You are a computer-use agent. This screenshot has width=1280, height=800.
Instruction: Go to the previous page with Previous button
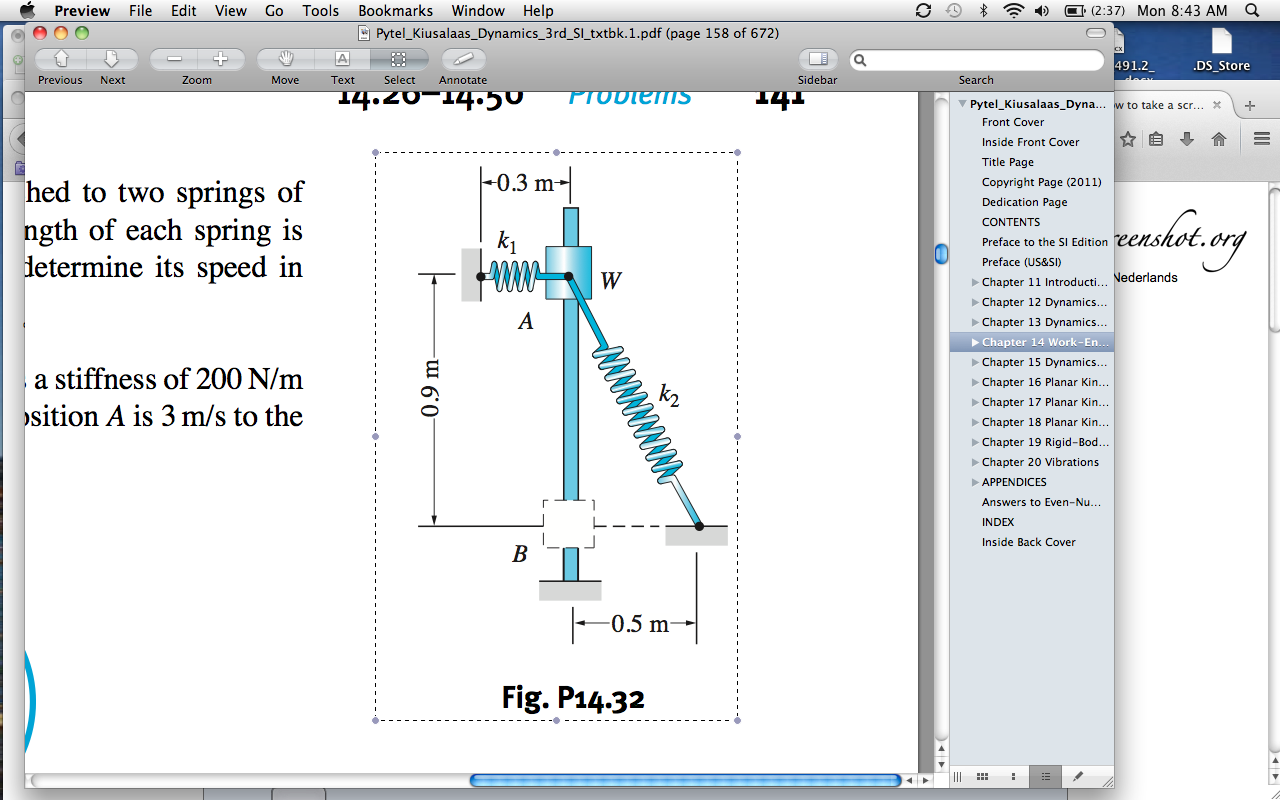pyautogui.click(x=60, y=59)
